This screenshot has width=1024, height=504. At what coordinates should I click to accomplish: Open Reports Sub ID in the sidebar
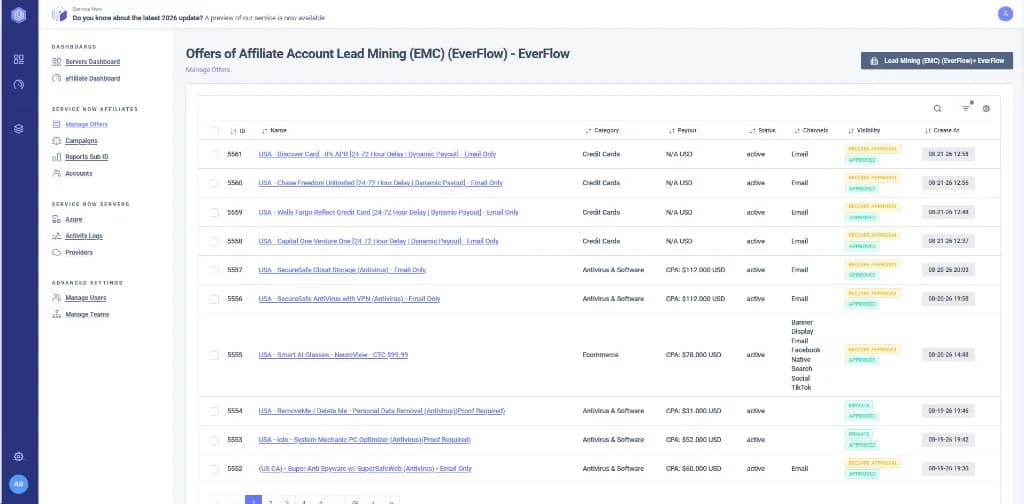(x=86, y=157)
